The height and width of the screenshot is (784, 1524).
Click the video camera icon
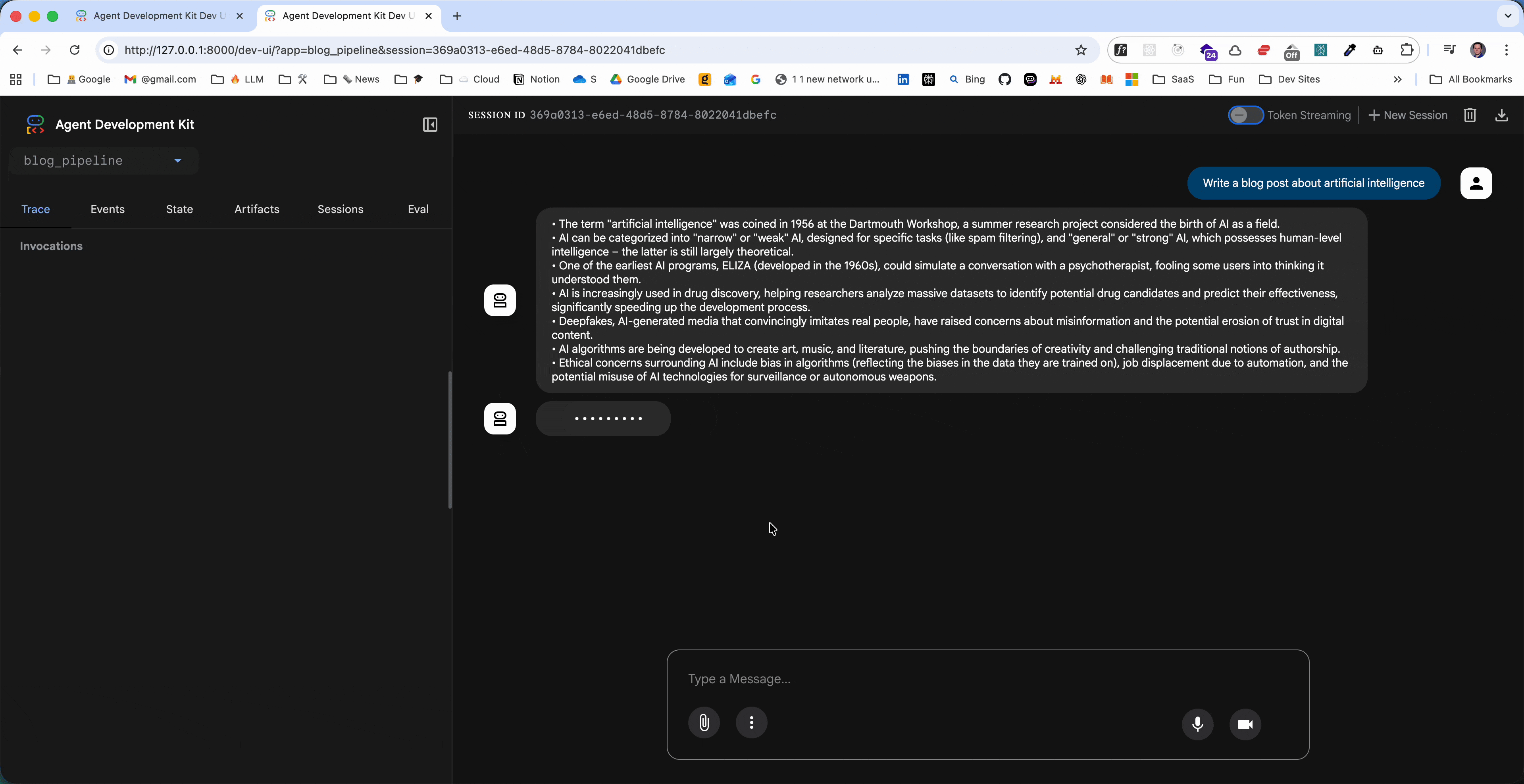tap(1245, 724)
